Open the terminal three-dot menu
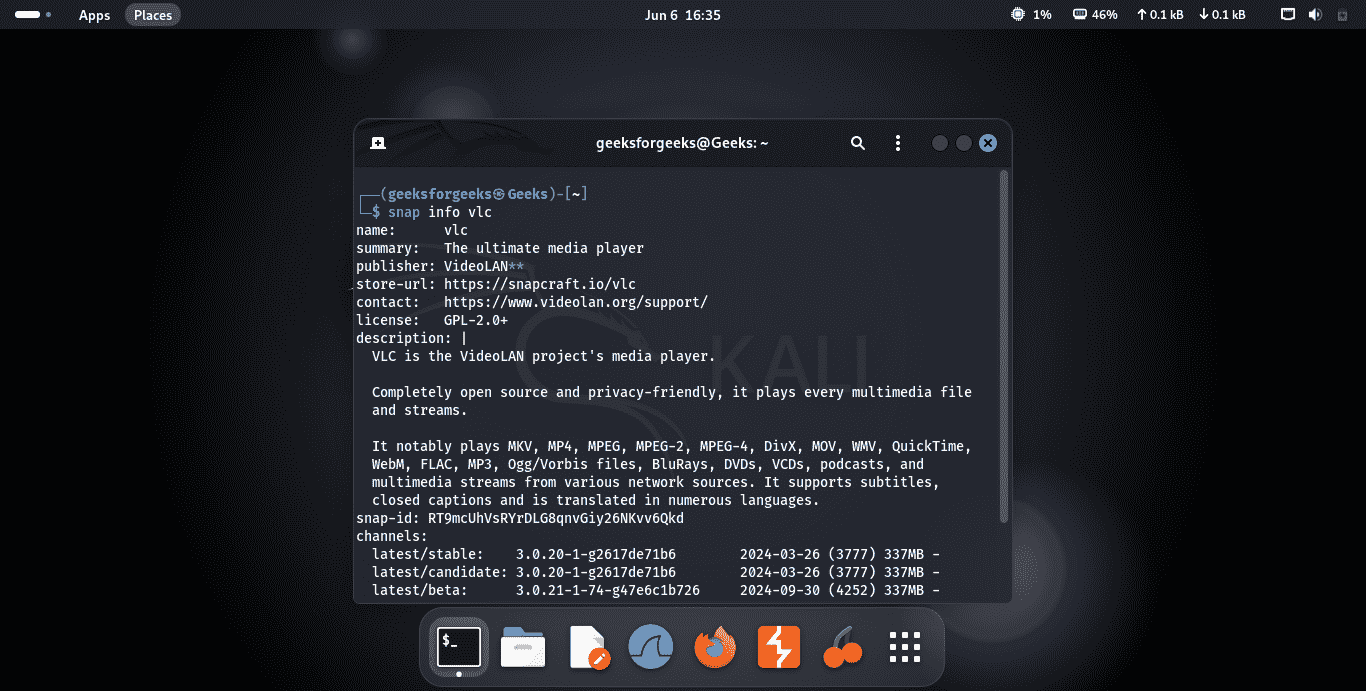The image size is (1366, 691). pyautogui.click(x=898, y=143)
